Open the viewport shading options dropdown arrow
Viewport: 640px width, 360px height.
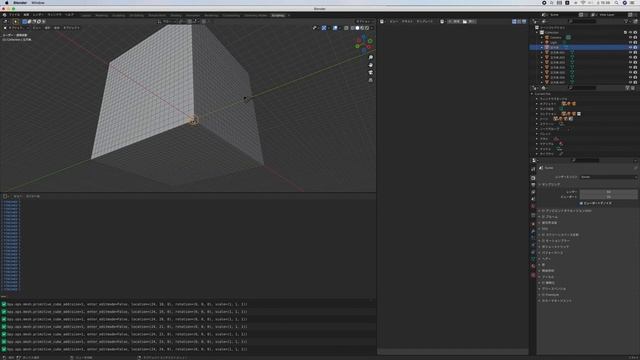point(372,28)
